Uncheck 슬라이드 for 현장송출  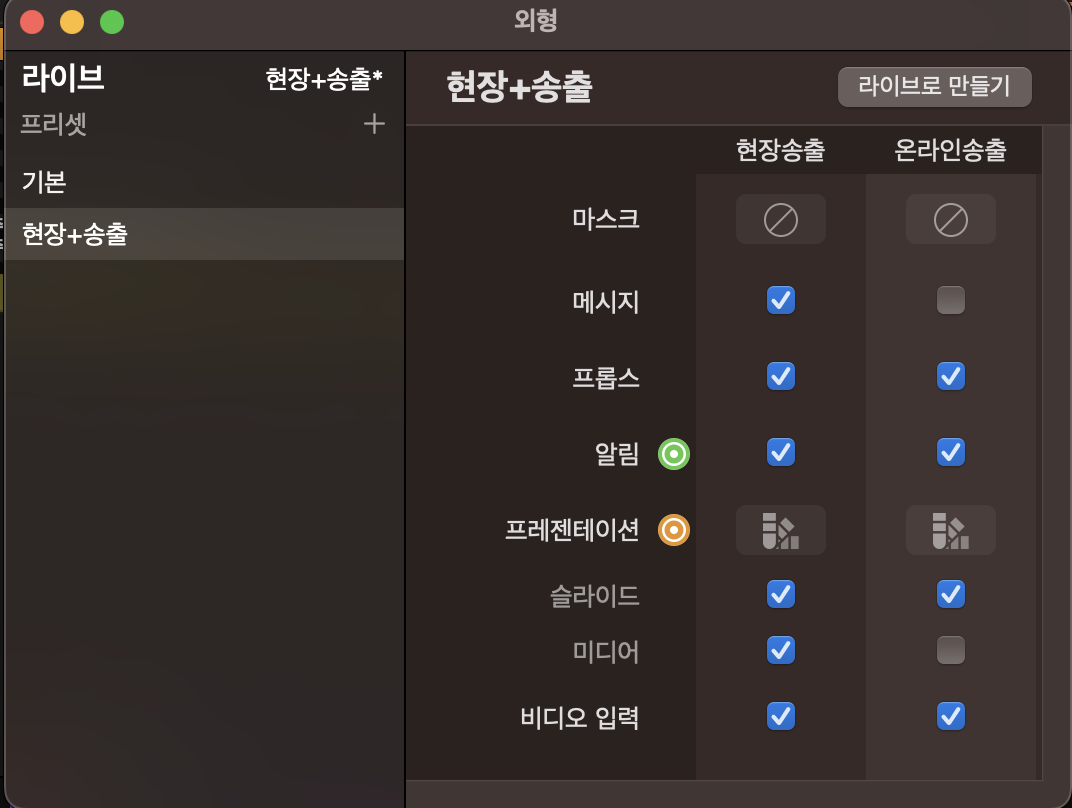point(781,594)
